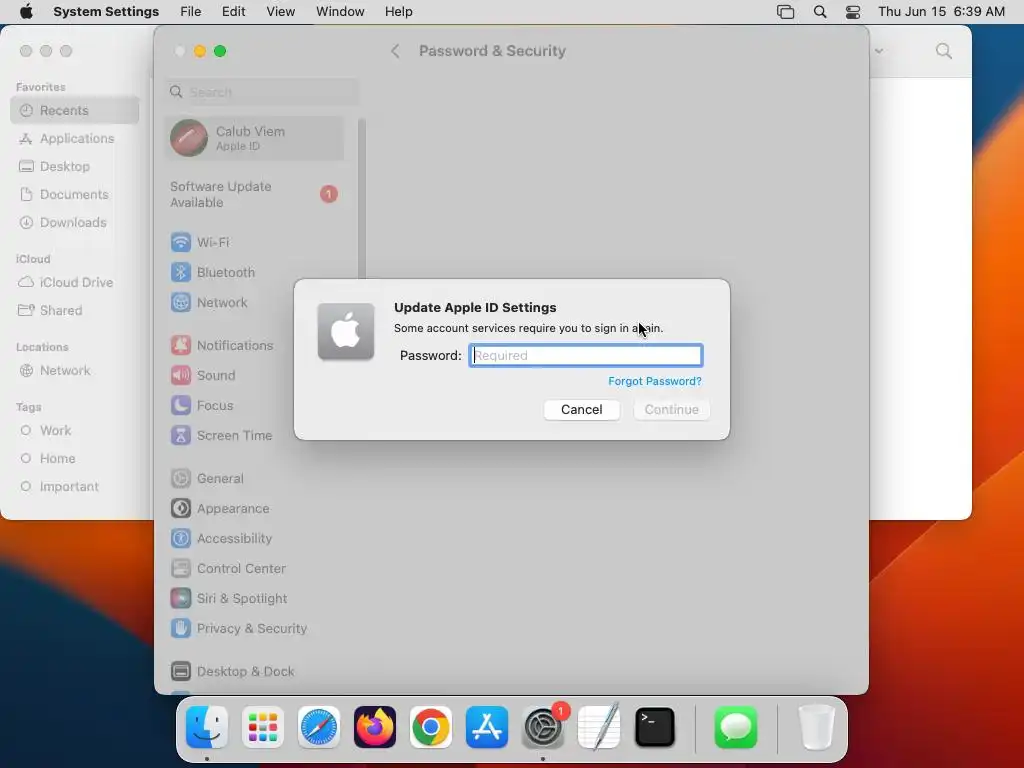Cancel the Update Apple ID dialog
The width and height of the screenshot is (1024, 768).
pyautogui.click(x=582, y=409)
